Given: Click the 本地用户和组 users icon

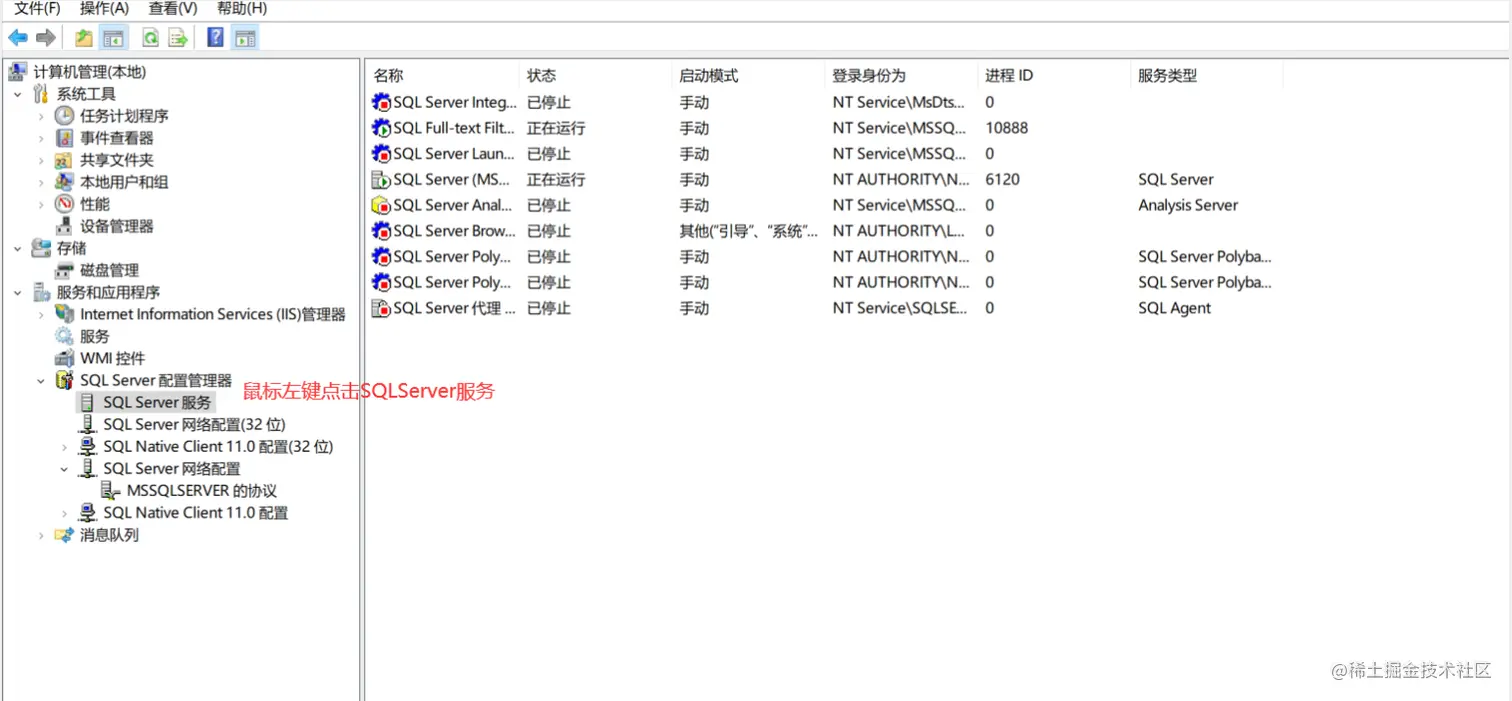Looking at the screenshot, I should pos(64,182).
